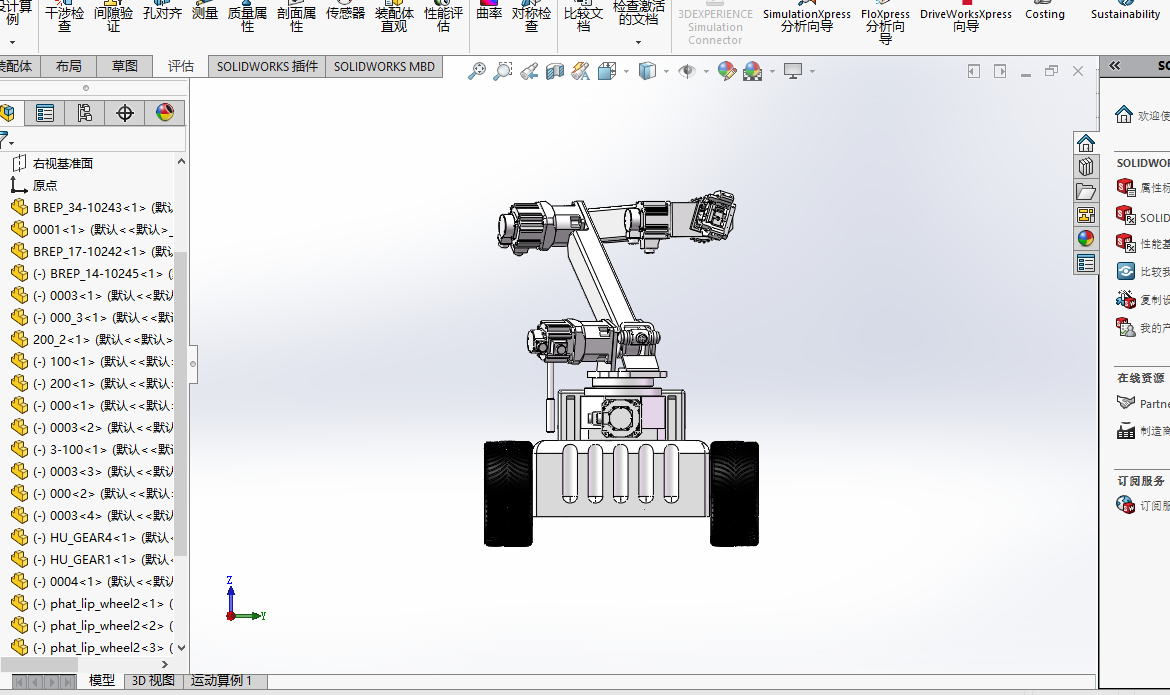The height and width of the screenshot is (695, 1170).
Task: Open View Orientation dropdown arrow
Action: [x=625, y=72]
